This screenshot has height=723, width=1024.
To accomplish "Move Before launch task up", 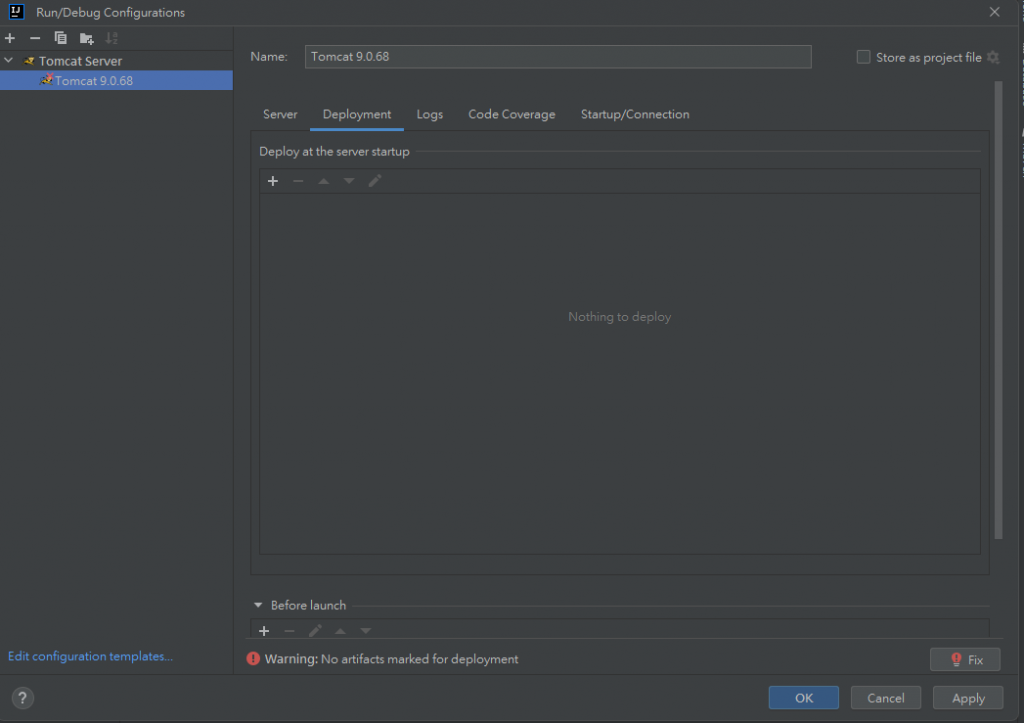I will point(340,630).
